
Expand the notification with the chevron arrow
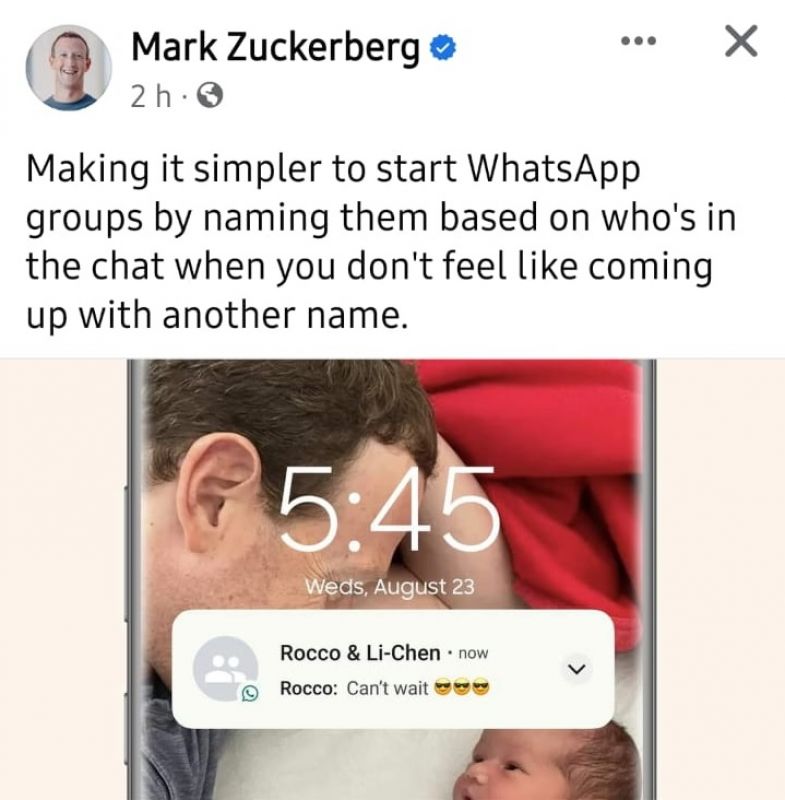577,668
